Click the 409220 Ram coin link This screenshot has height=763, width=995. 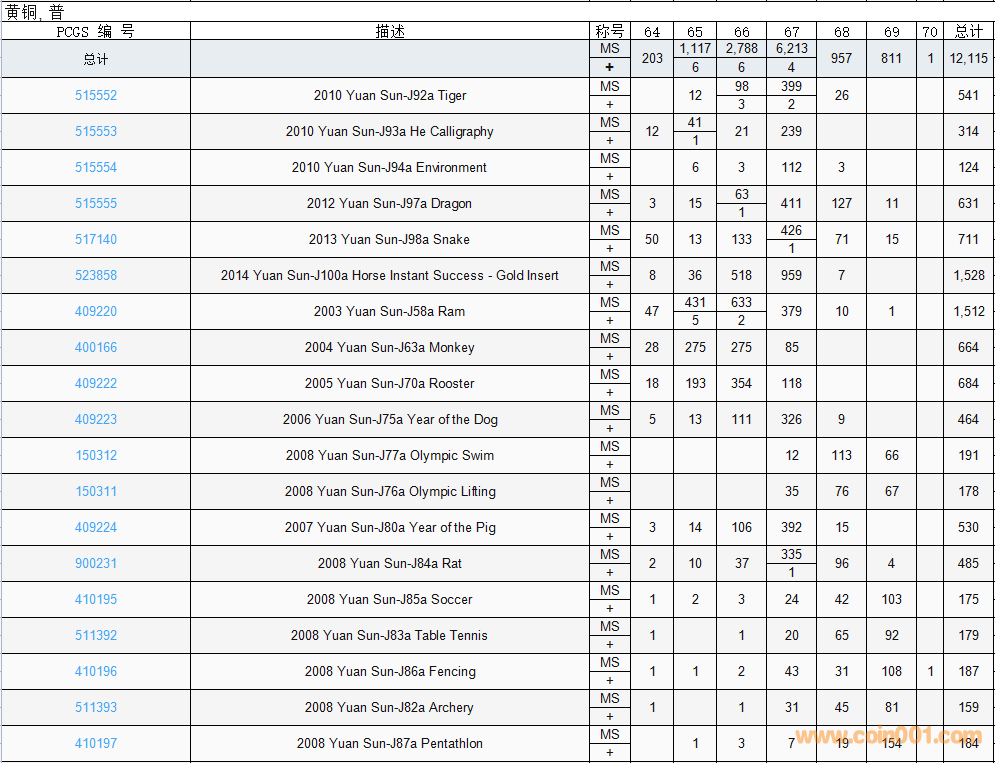(96, 312)
